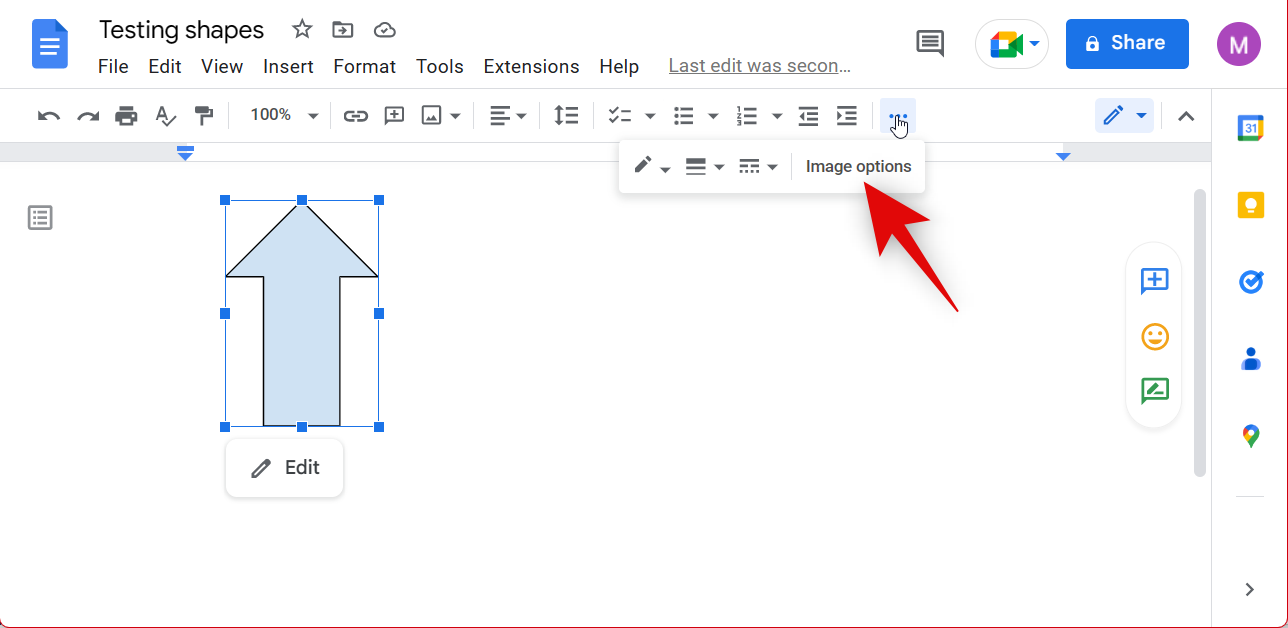Select the Paint format roller icon

point(204,116)
